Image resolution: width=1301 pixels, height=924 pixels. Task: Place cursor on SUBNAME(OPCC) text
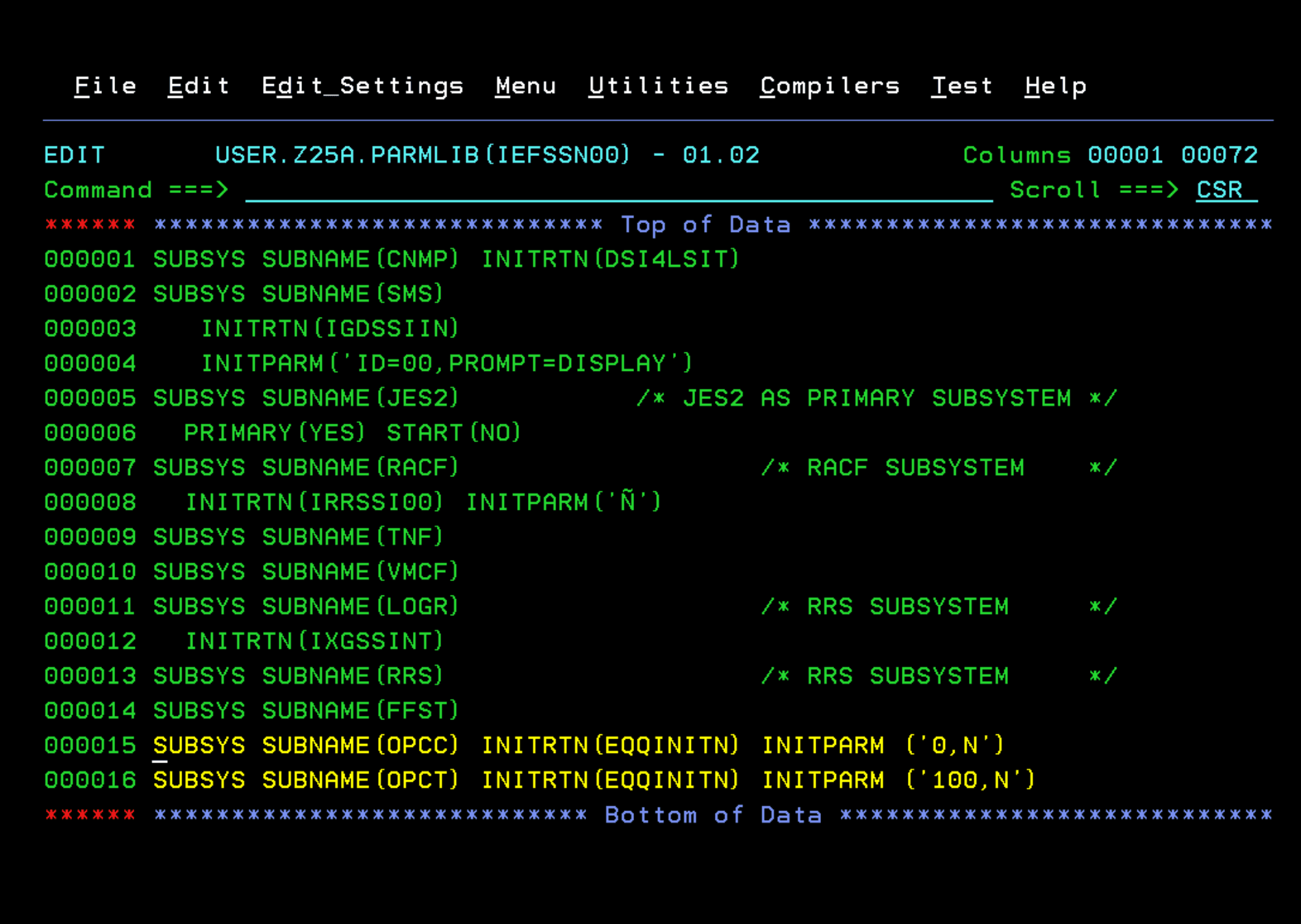pos(360,745)
